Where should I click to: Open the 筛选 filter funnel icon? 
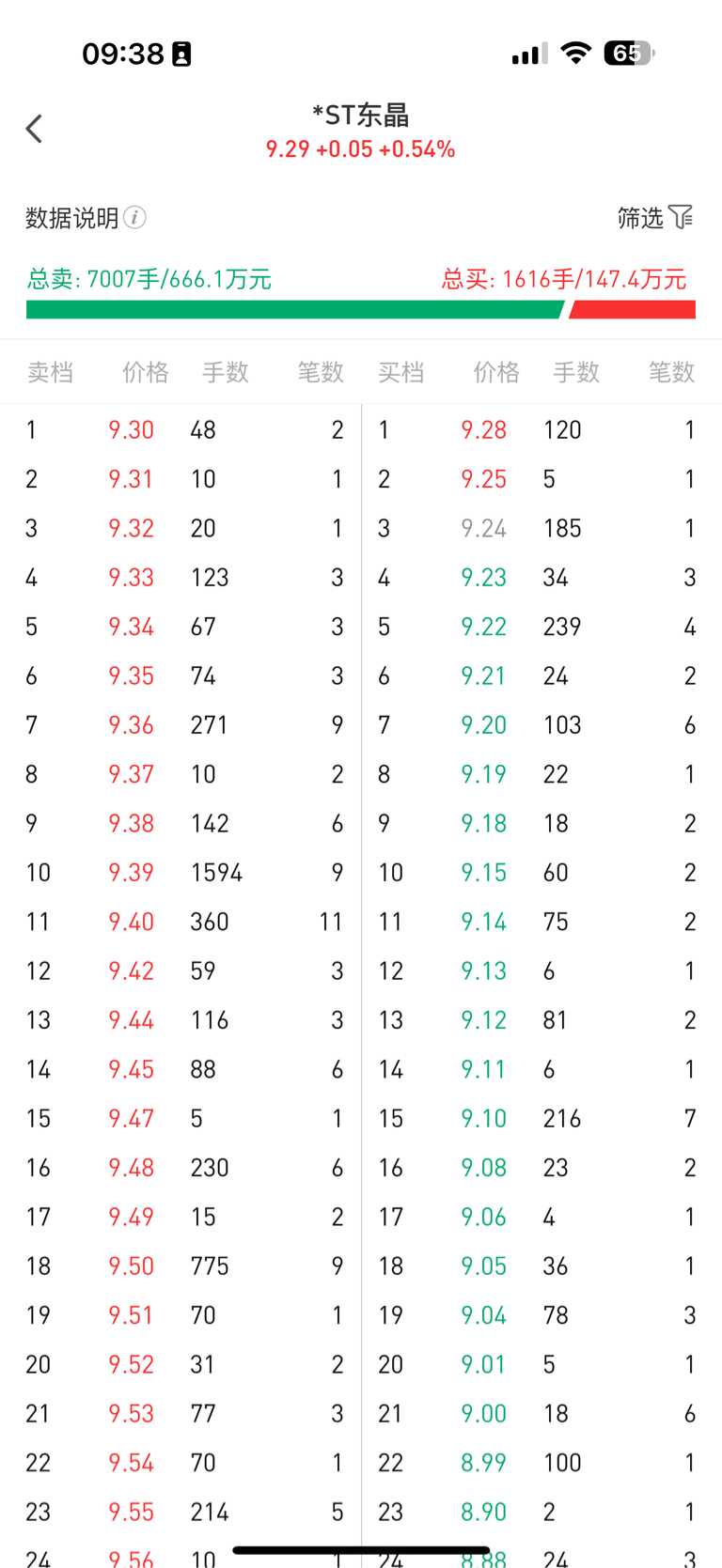(x=682, y=218)
